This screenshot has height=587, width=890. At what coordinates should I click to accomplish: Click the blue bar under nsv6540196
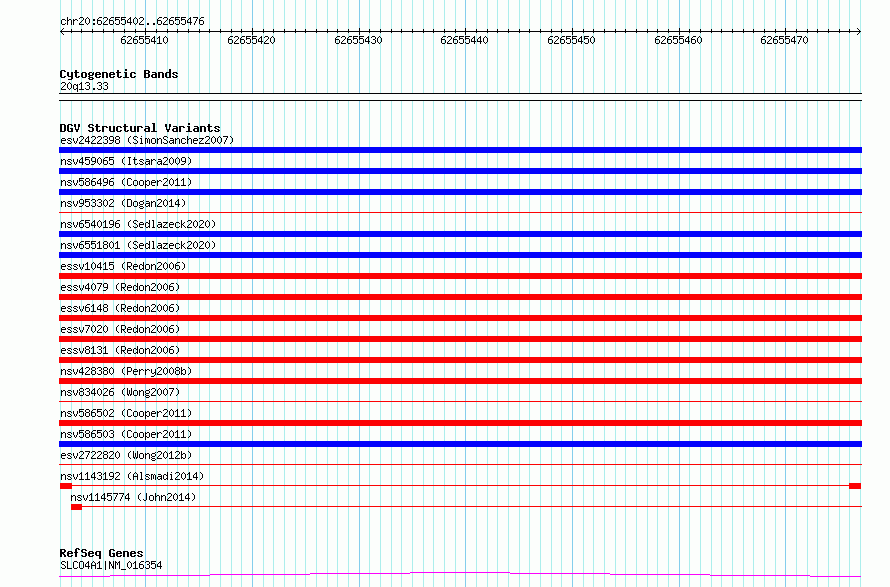click(x=460, y=234)
